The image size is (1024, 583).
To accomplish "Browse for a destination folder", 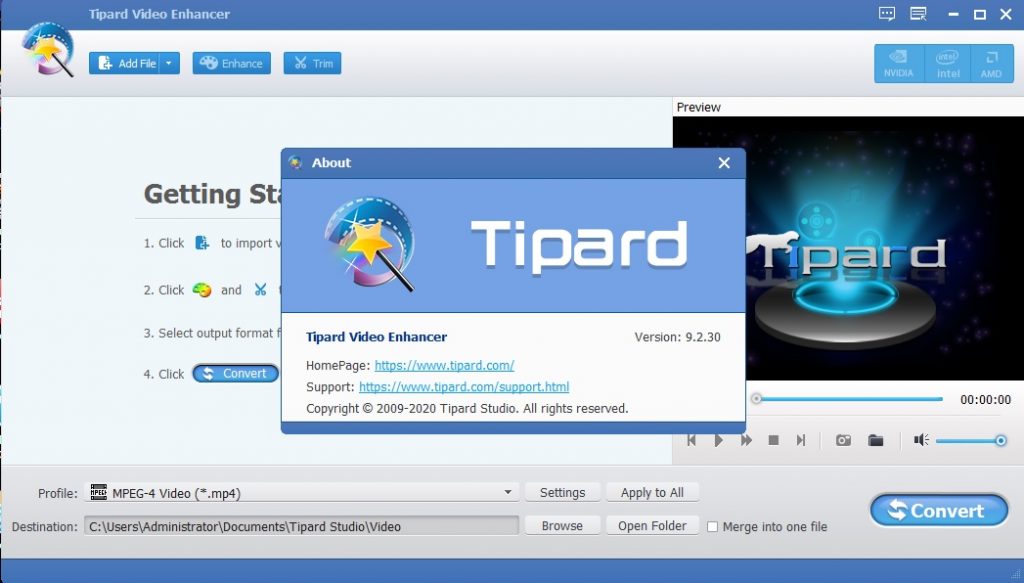I will click(x=562, y=526).
